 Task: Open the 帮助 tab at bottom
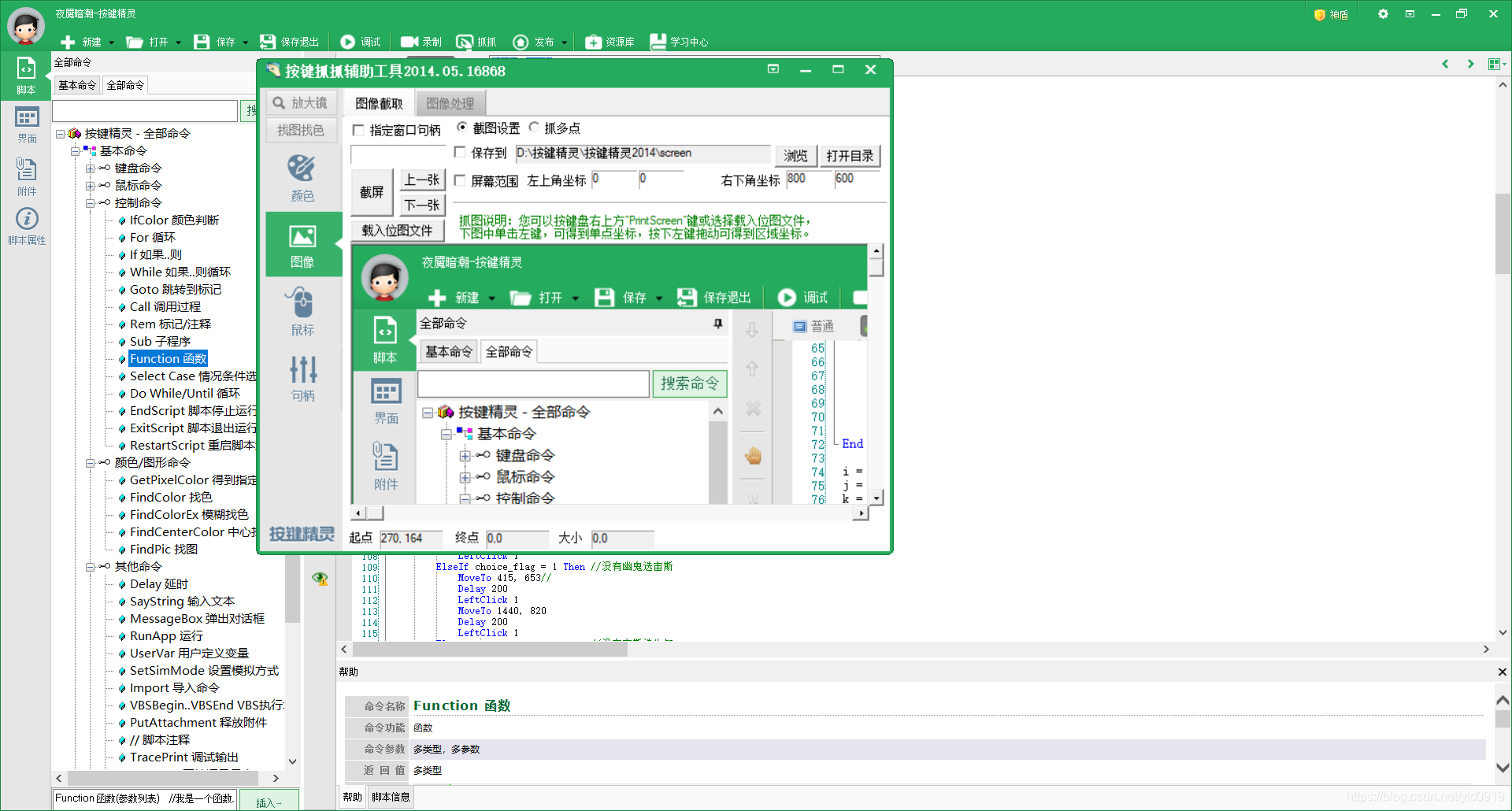point(353,797)
